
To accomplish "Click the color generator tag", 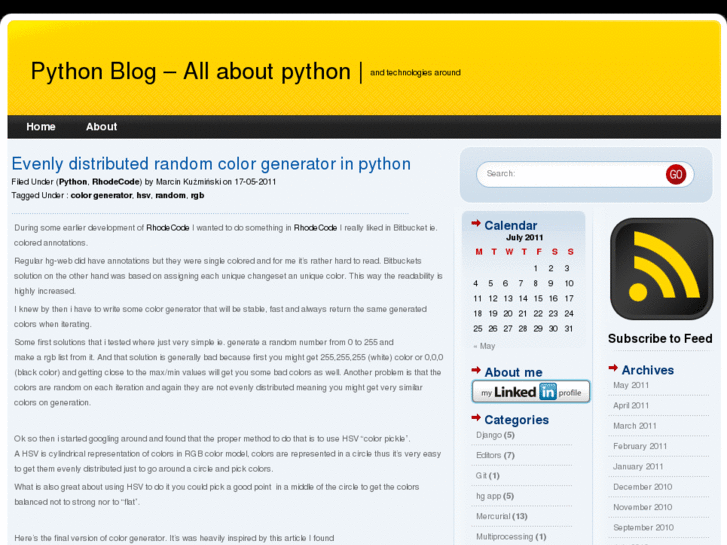I will point(101,195).
